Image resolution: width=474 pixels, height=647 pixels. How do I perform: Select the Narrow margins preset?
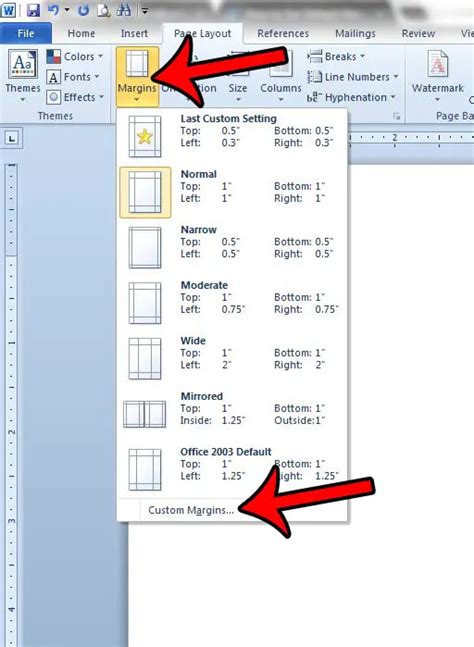pyautogui.click(x=232, y=248)
